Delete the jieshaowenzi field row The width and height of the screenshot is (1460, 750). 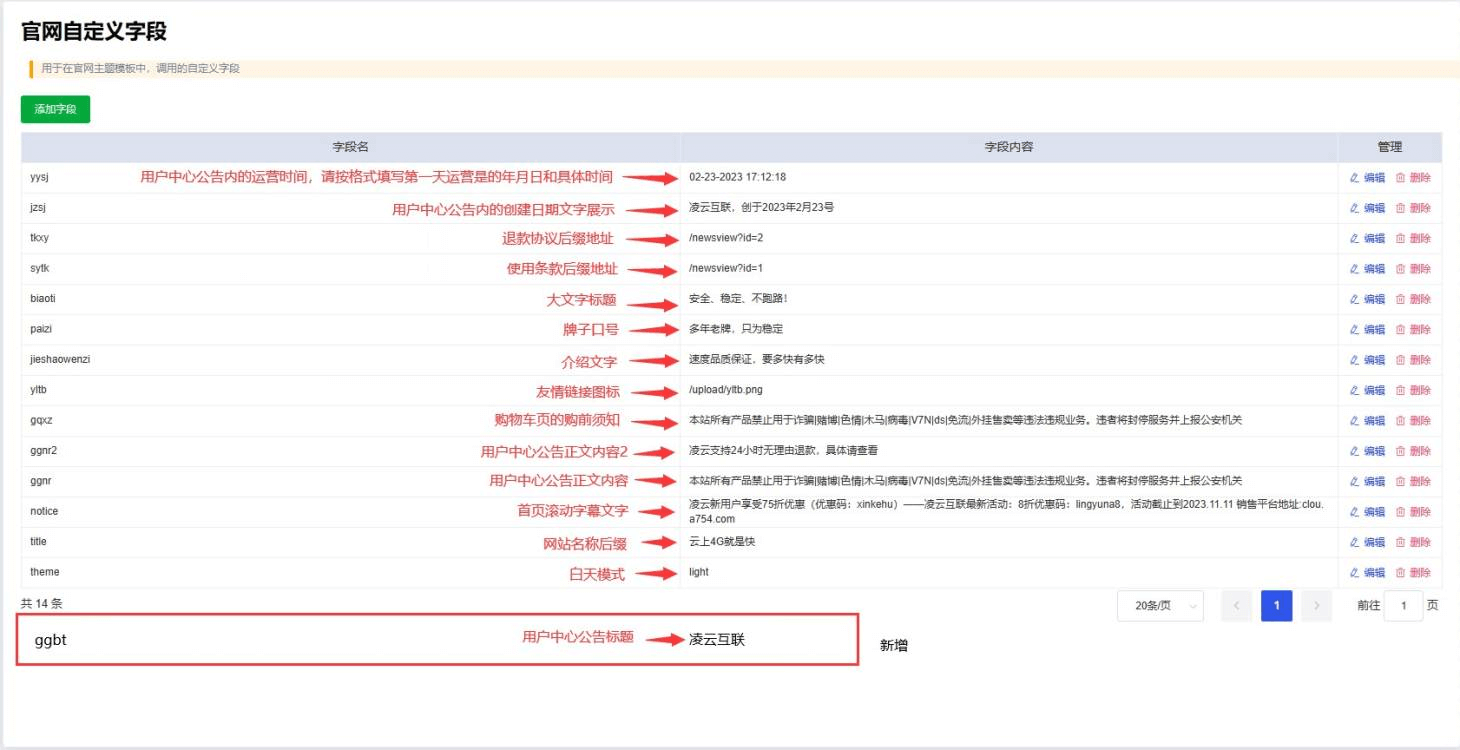[x=1413, y=360]
